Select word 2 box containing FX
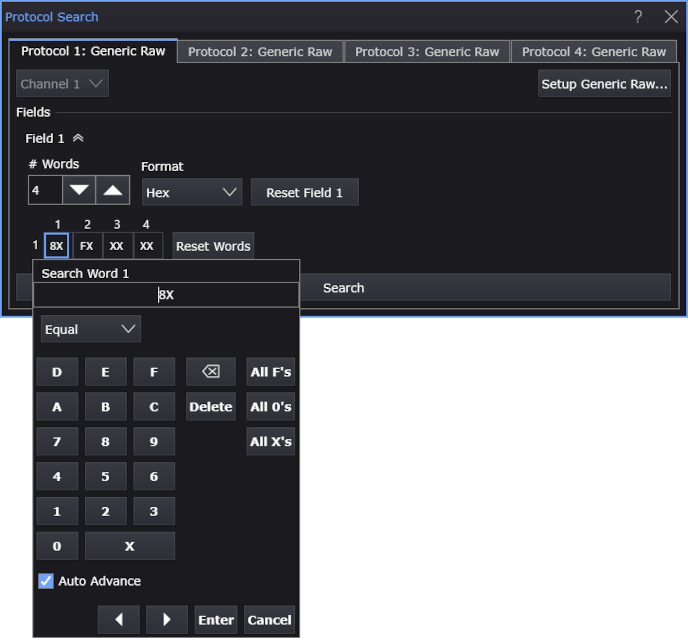688x638 pixels. tap(87, 245)
